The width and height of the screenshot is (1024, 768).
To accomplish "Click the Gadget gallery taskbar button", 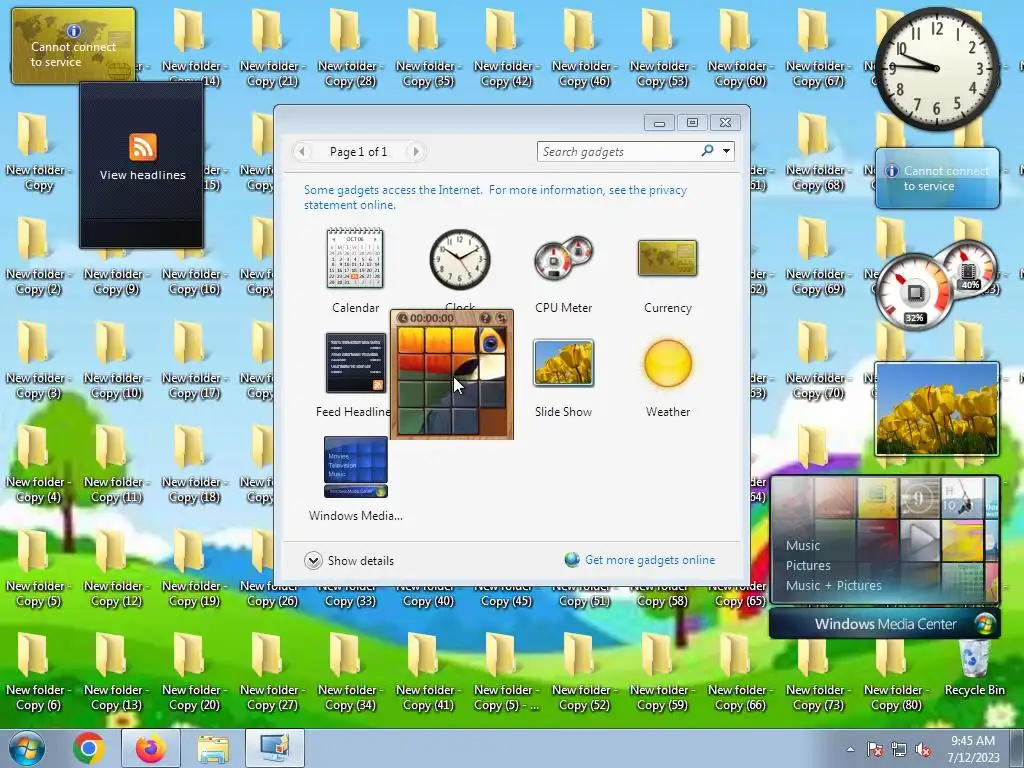I will point(275,748).
